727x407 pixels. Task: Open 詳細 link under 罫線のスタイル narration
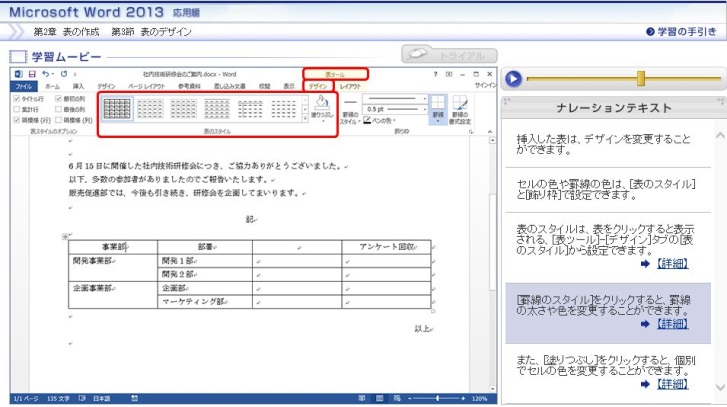672,324
